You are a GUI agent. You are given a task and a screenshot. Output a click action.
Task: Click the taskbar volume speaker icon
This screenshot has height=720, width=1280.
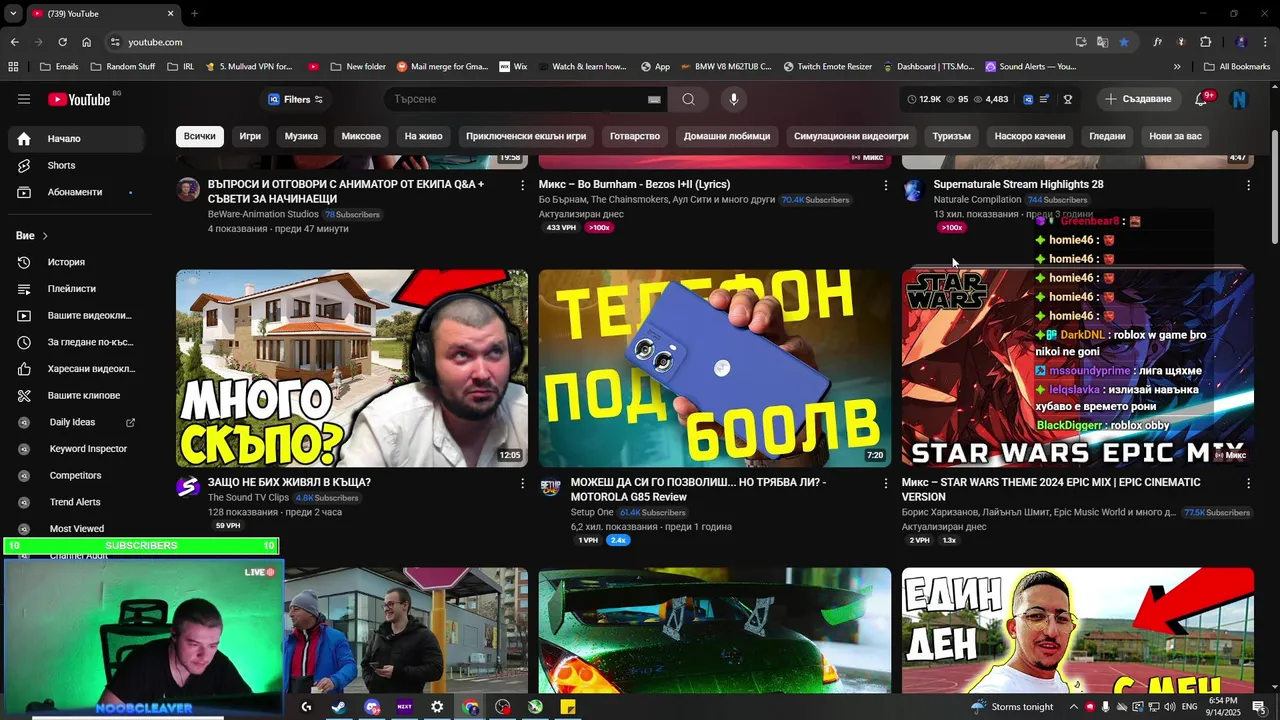1168,707
